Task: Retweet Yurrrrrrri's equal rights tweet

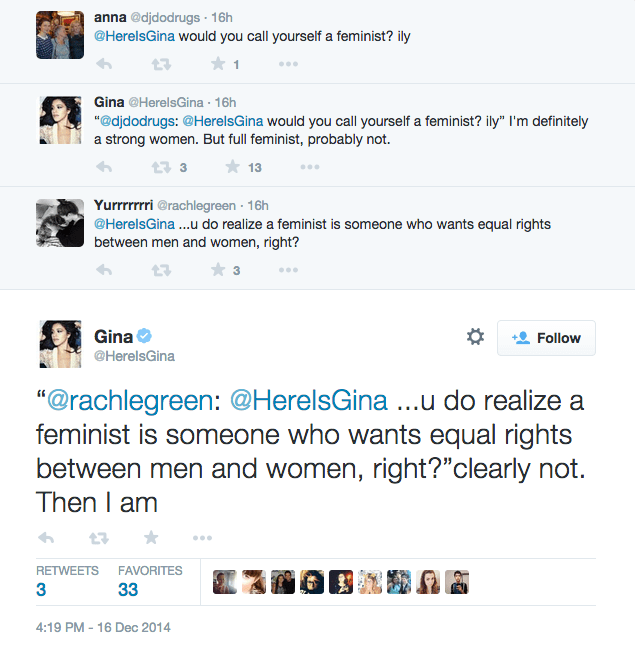Action: (x=160, y=270)
